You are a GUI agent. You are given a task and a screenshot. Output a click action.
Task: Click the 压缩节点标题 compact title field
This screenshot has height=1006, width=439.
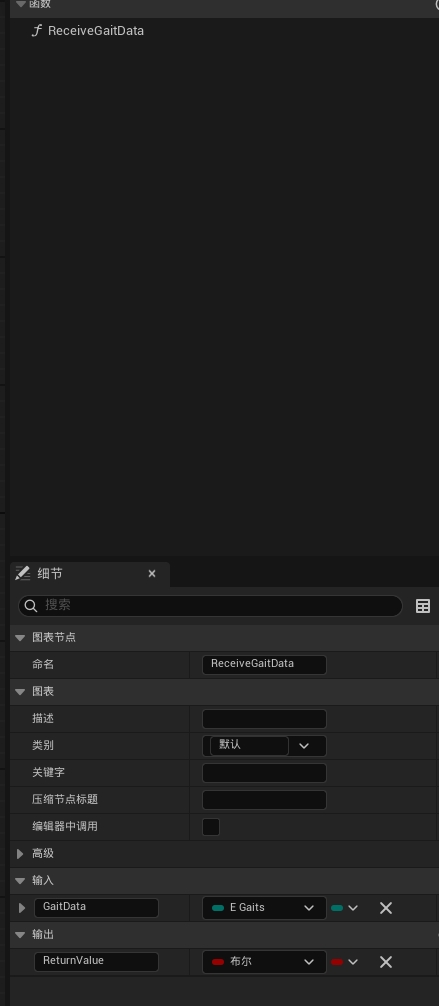click(264, 799)
